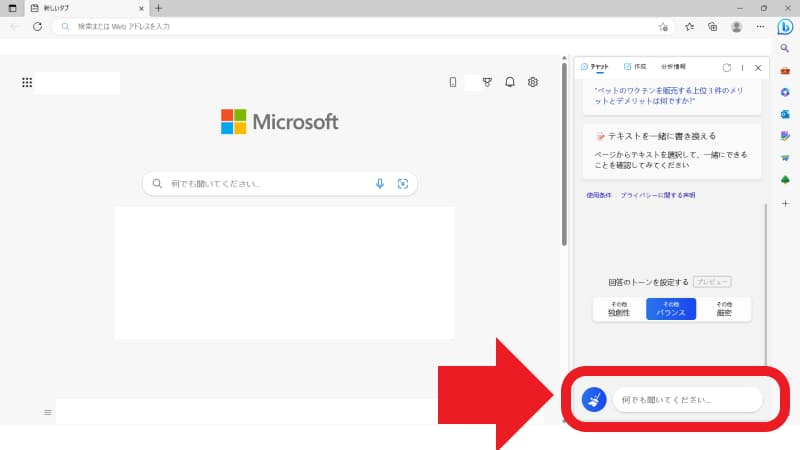
Task: Add this page to favorites
Action: click(663, 27)
